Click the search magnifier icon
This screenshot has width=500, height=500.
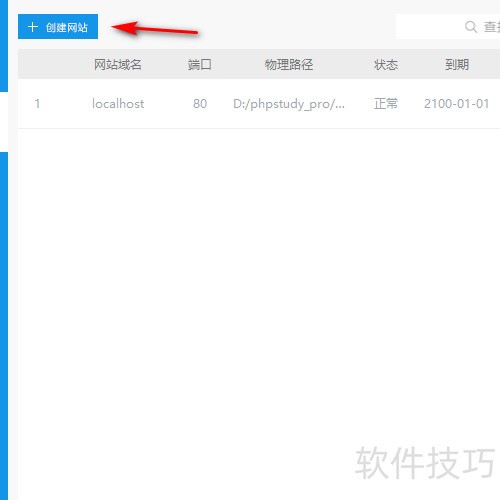(x=471, y=27)
